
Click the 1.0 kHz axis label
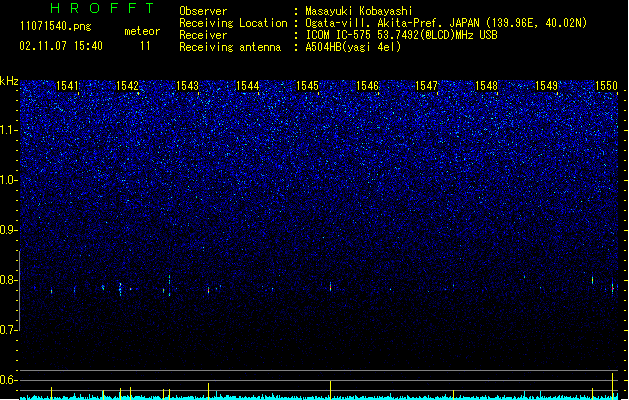[x=8, y=180]
